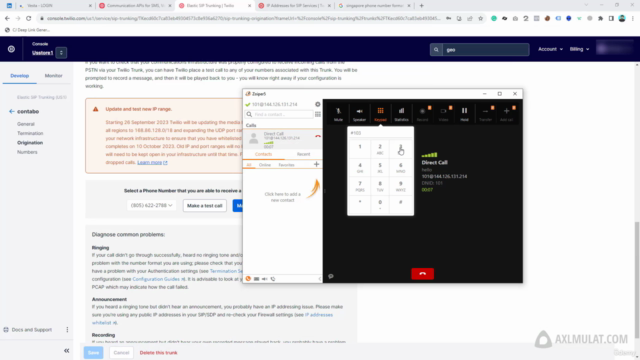Click Make a test call button
640x360 pixels.
pyautogui.click(x=204, y=205)
